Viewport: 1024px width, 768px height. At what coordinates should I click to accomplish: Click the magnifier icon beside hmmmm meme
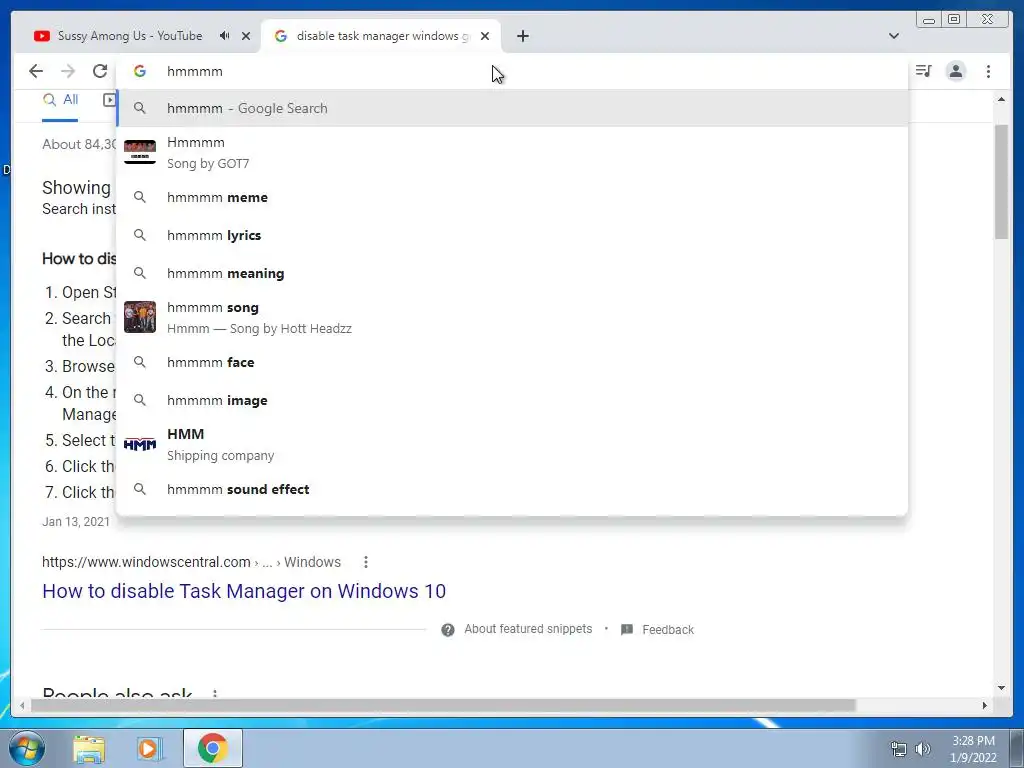(140, 197)
